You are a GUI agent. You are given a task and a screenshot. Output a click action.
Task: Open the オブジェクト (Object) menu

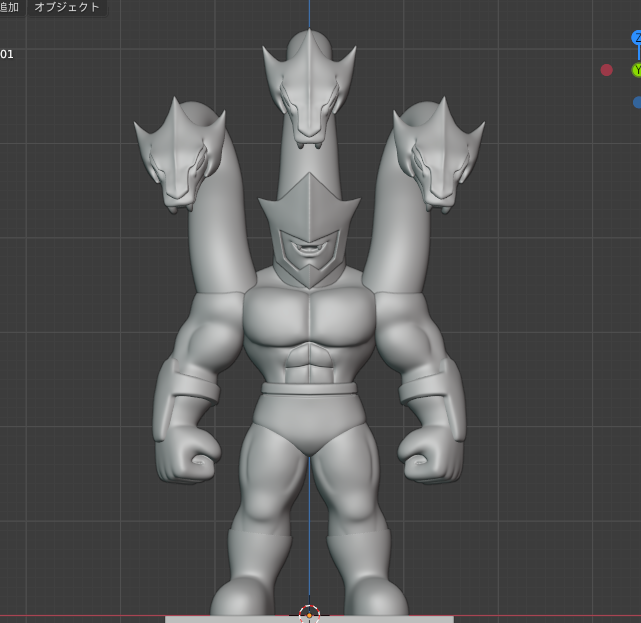pos(67,7)
